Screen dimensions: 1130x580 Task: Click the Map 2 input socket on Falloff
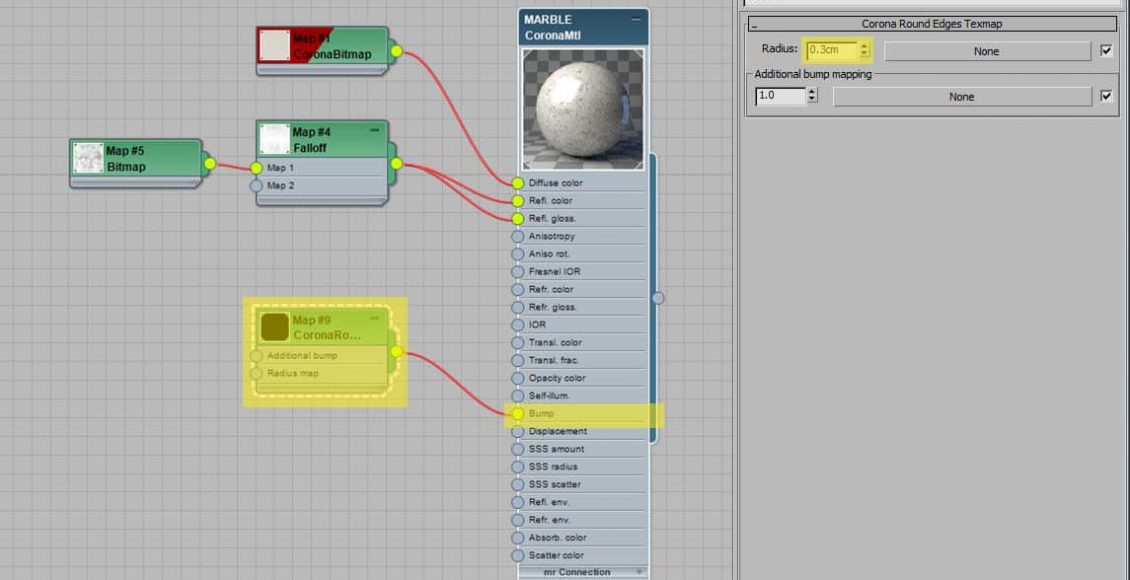(x=256, y=185)
